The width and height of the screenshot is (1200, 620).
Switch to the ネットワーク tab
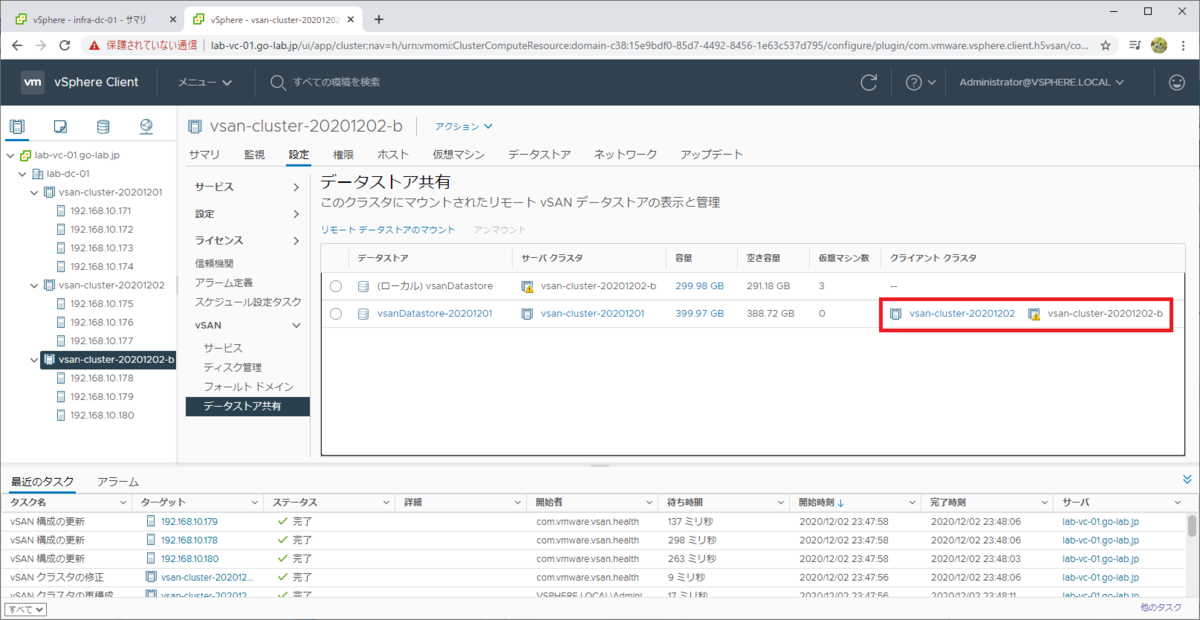pos(626,155)
